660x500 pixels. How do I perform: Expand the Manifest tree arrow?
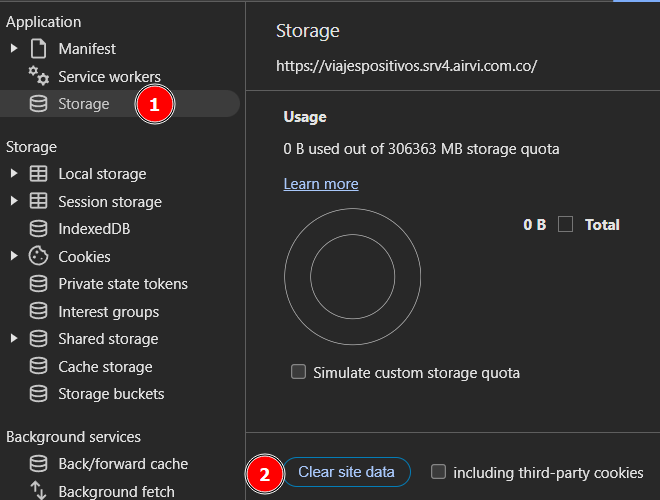(x=14, y=49)
